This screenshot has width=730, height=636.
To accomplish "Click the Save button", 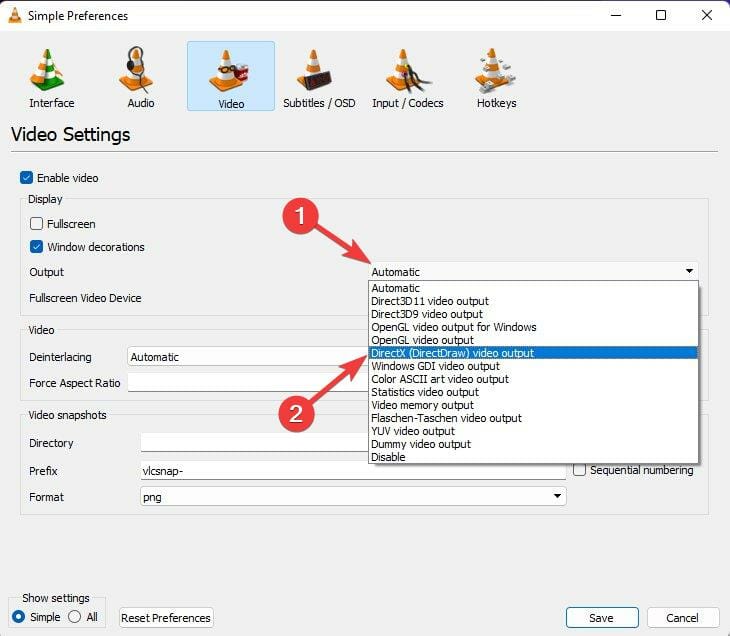I will (602, 618).
